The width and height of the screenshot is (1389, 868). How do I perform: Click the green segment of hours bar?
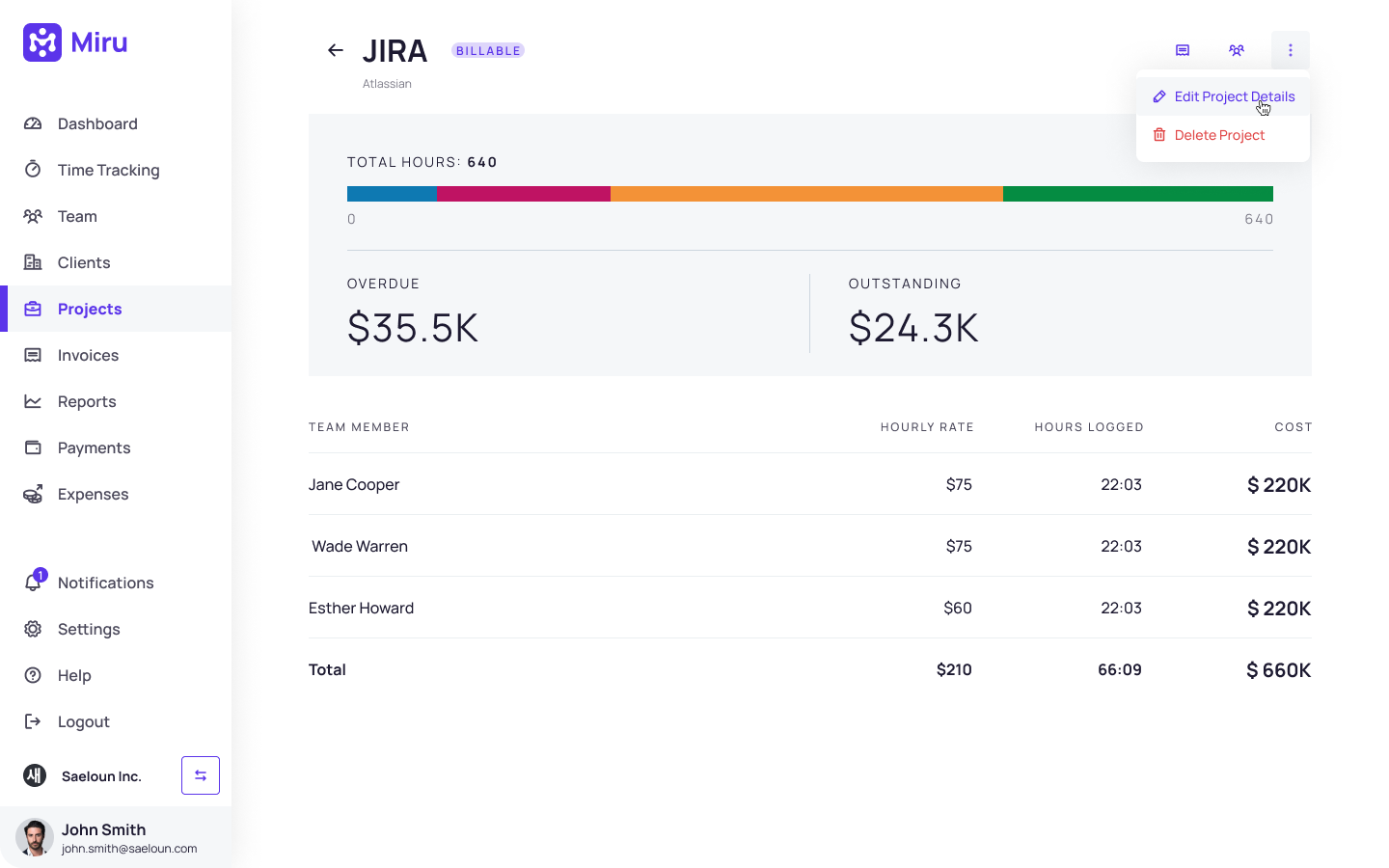[x=1138, y=194]
